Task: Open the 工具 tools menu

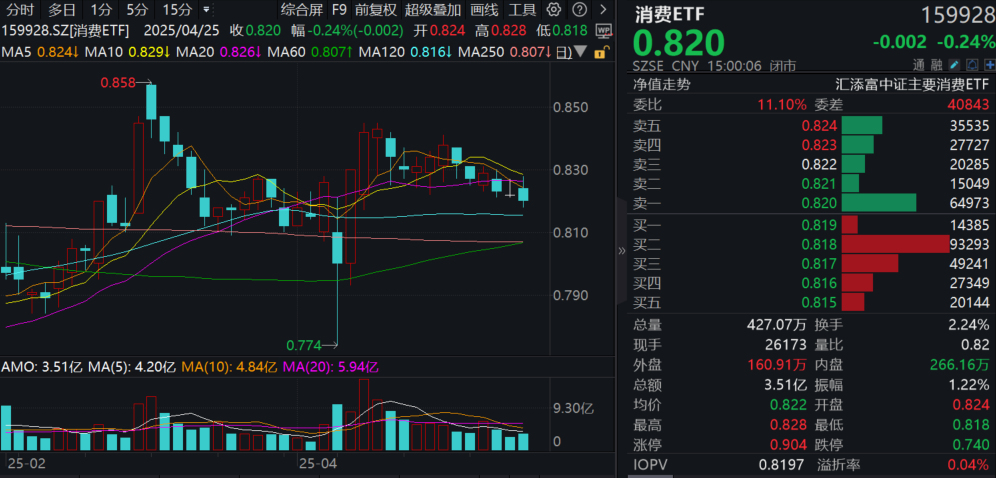Action: point(522,10)
